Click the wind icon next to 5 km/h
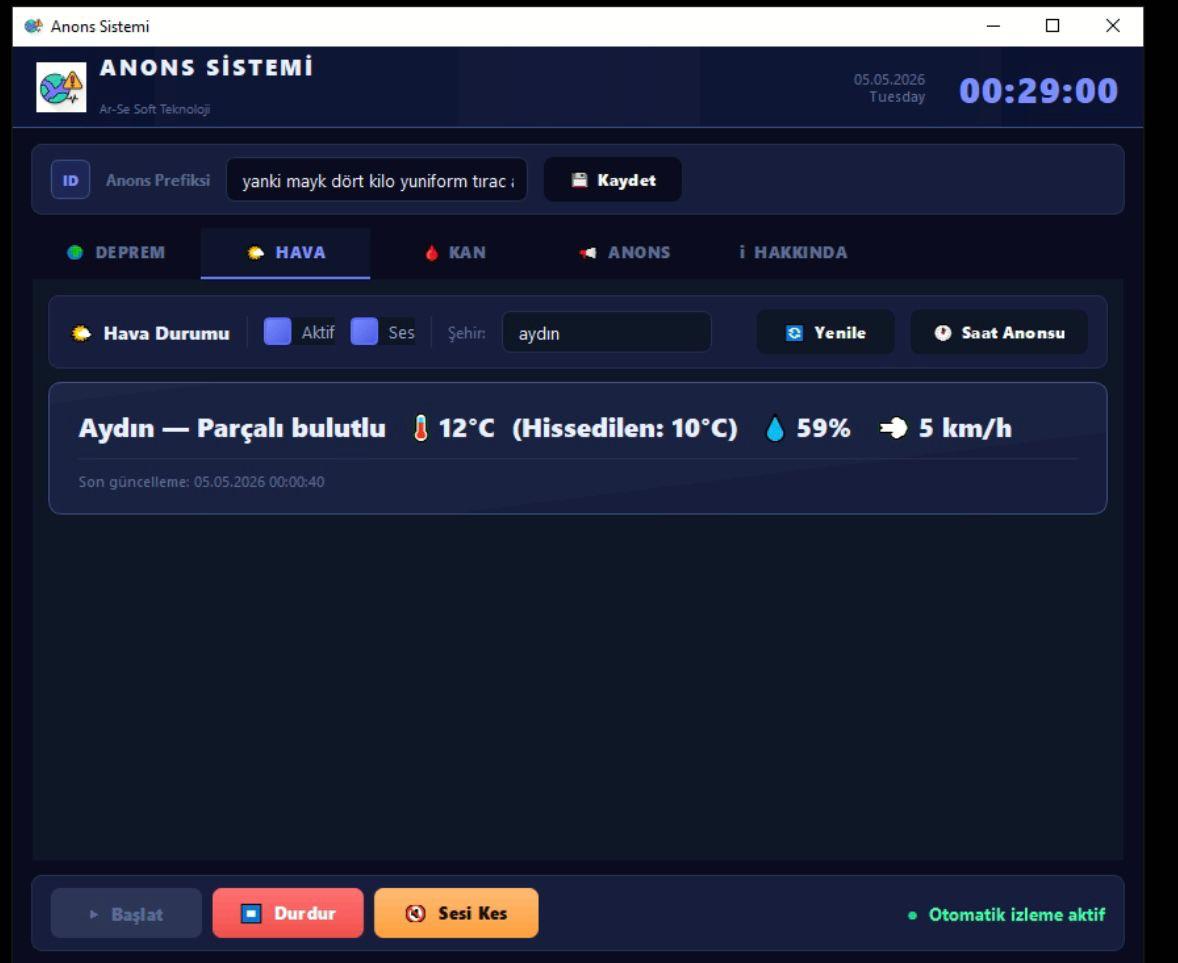The width and height of the screenshot is (1178, 963). click(x=893, y=428)
